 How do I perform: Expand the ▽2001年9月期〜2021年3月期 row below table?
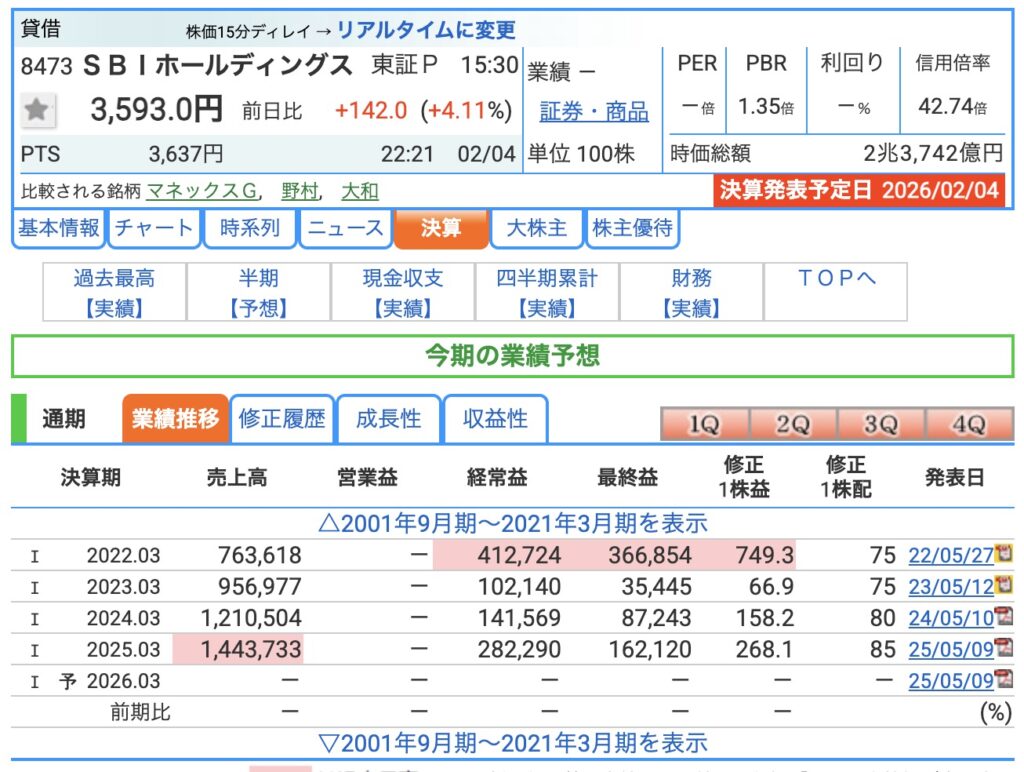512,743
